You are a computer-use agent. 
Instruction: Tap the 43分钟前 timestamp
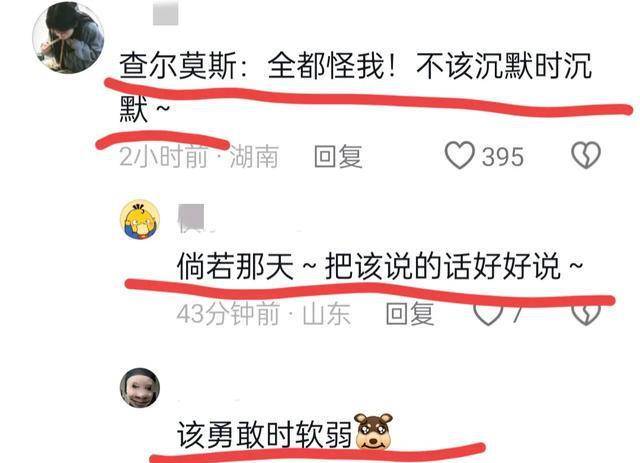coord(228,314)
